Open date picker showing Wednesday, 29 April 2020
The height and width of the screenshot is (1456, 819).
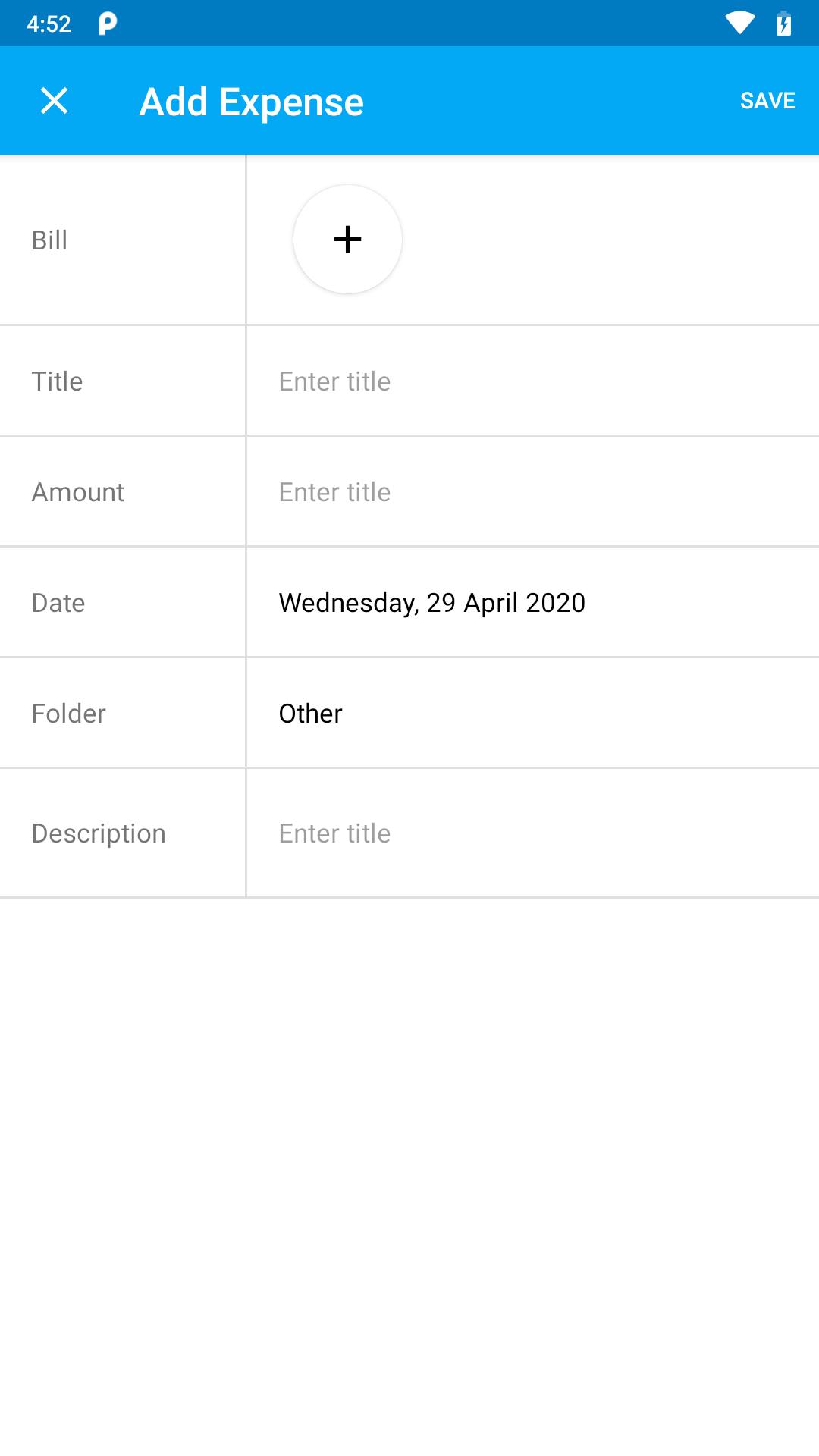432,603
